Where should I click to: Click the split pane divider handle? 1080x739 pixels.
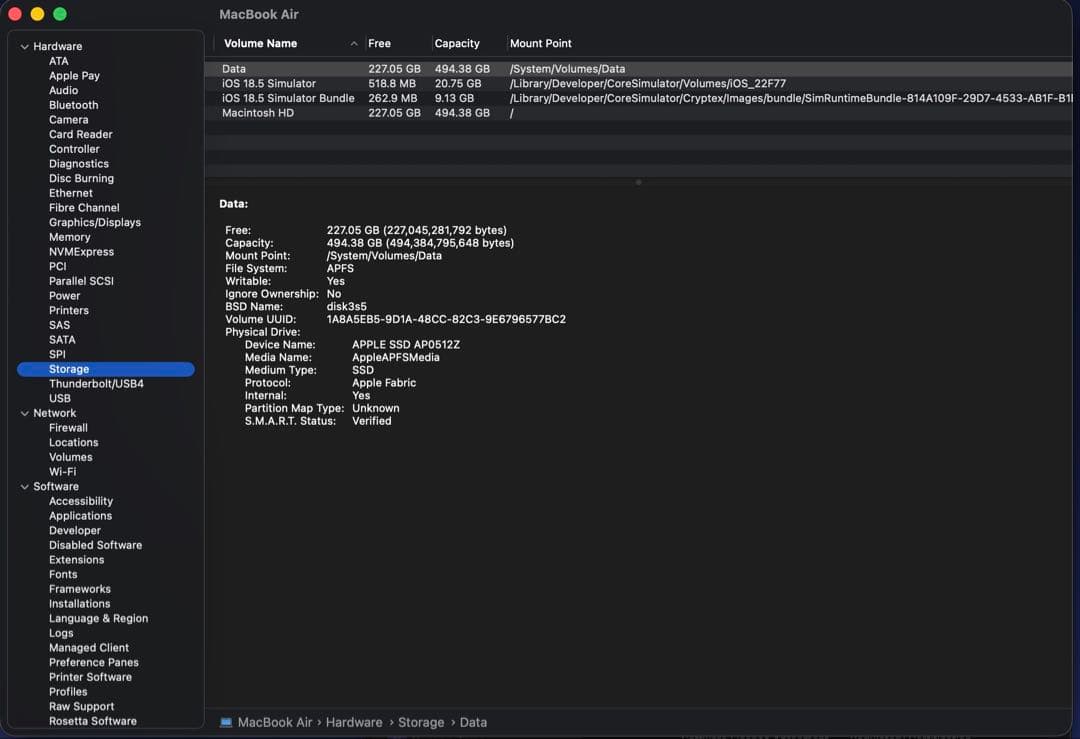[638, 182]
